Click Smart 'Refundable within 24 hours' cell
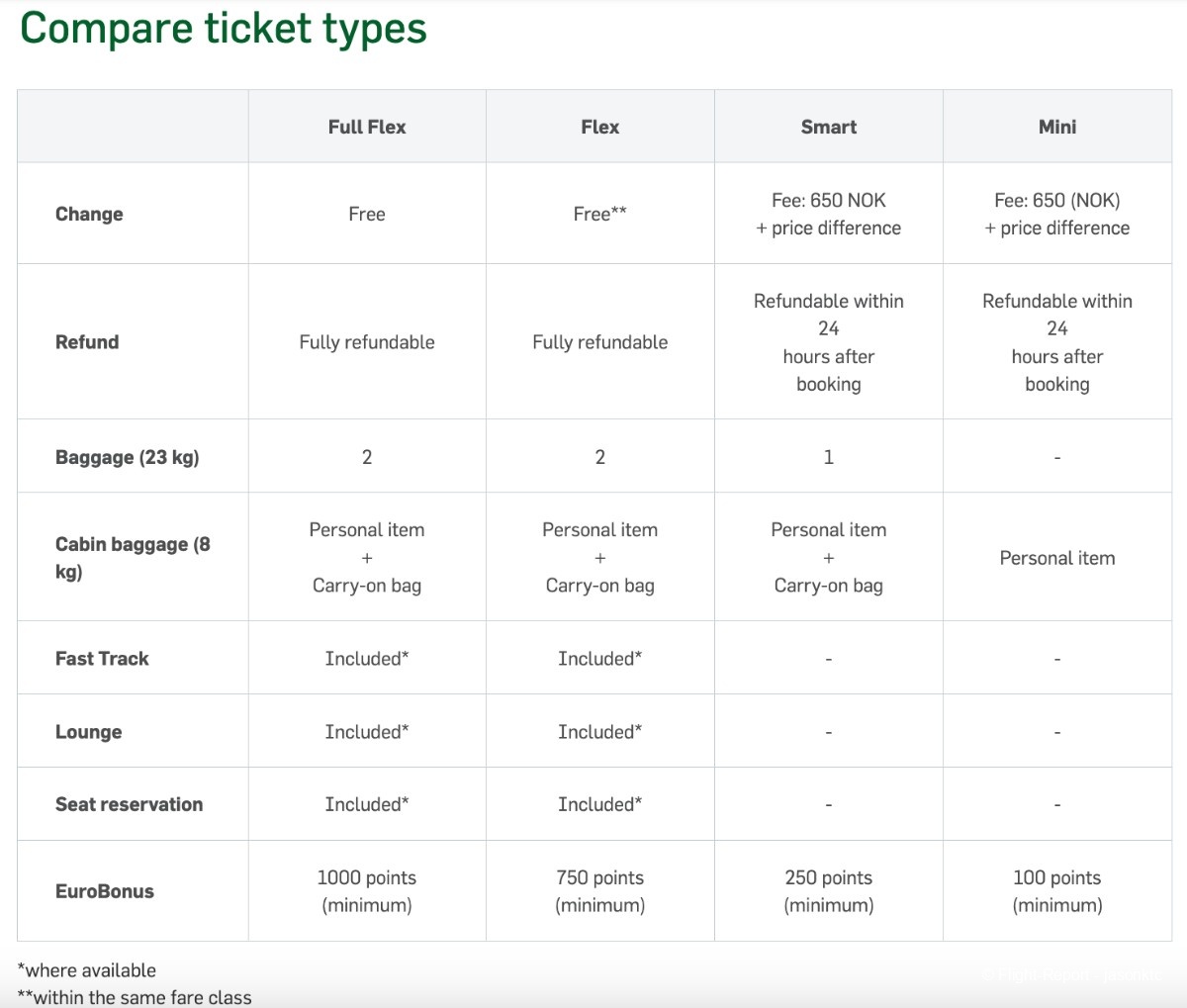 click(x=829, y=342)
